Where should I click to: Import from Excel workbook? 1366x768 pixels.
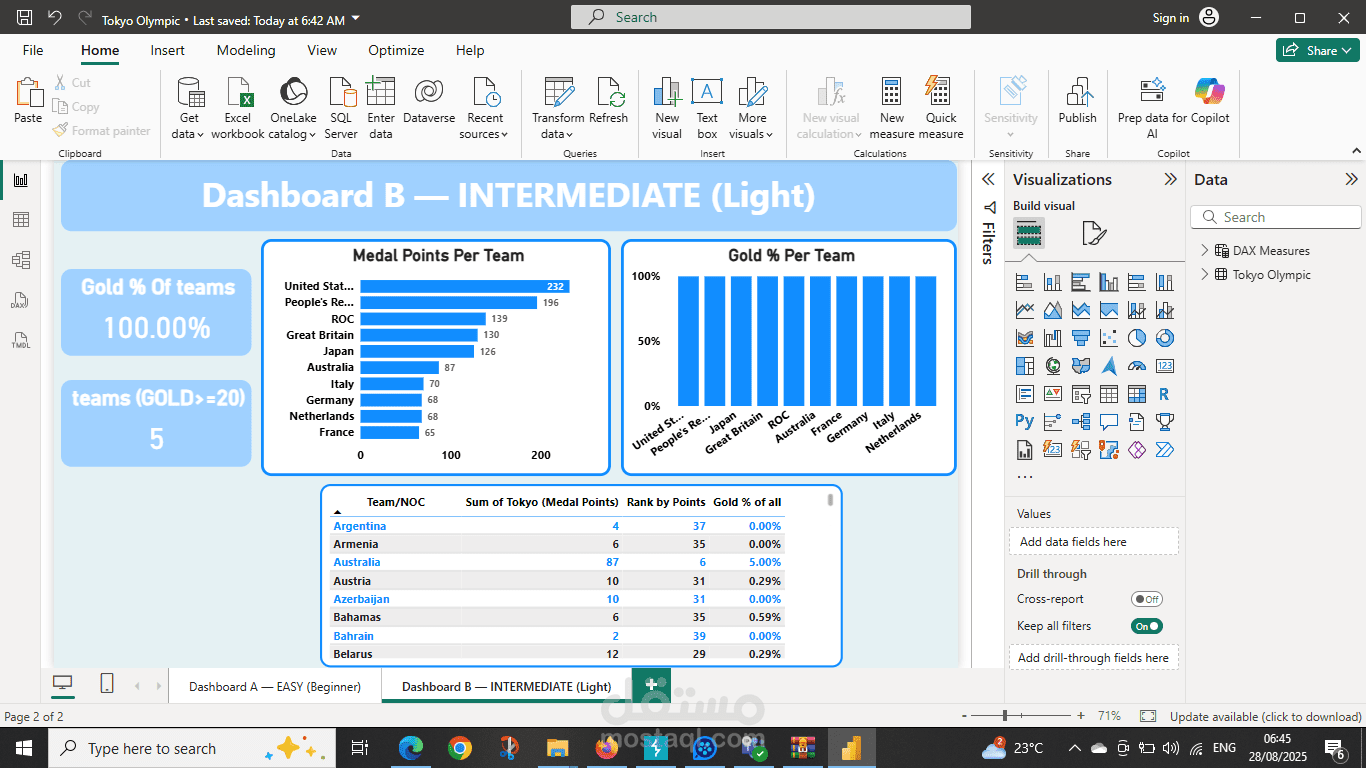(x=238, y=108)
